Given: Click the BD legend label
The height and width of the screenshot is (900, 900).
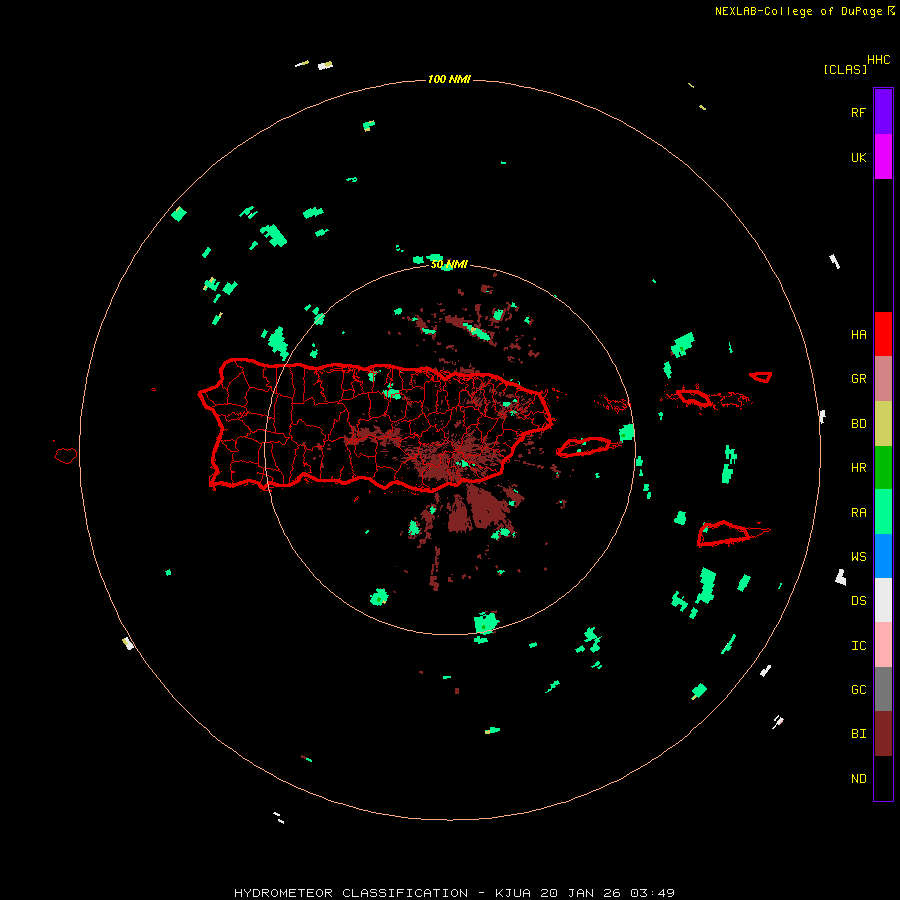Looking at the screenshot, I should point(858,423).
